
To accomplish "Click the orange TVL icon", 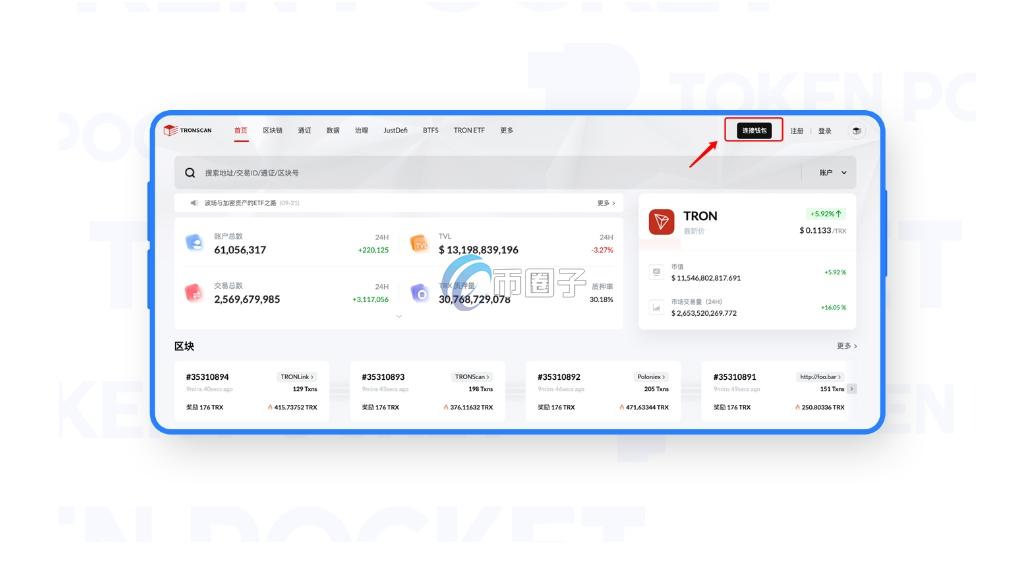I will pyautogui.click(x=419, y=243).
